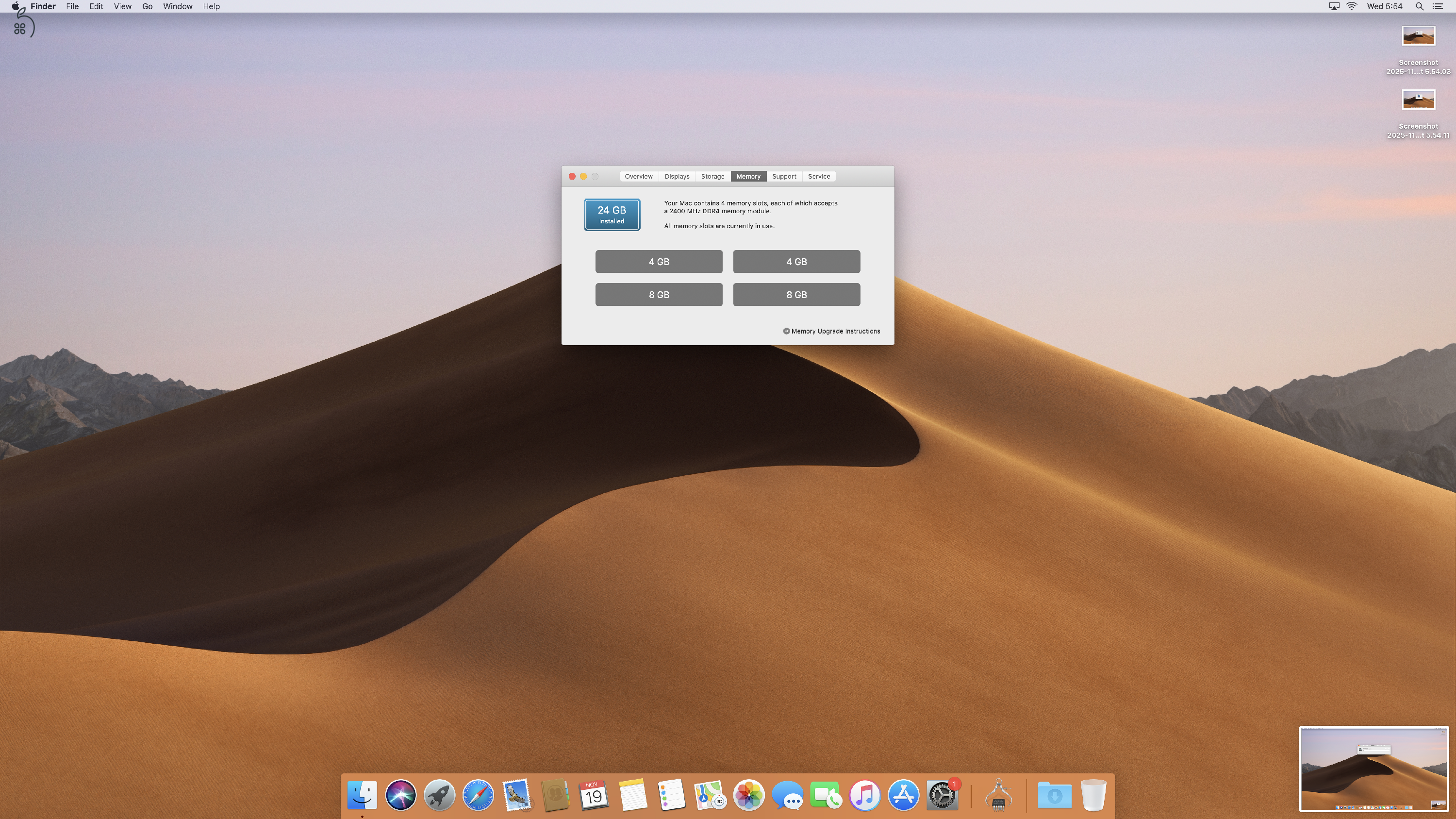Open Photos from the Dock
The width and height of the screenshot is (1456, 819).
coord(748,794)
